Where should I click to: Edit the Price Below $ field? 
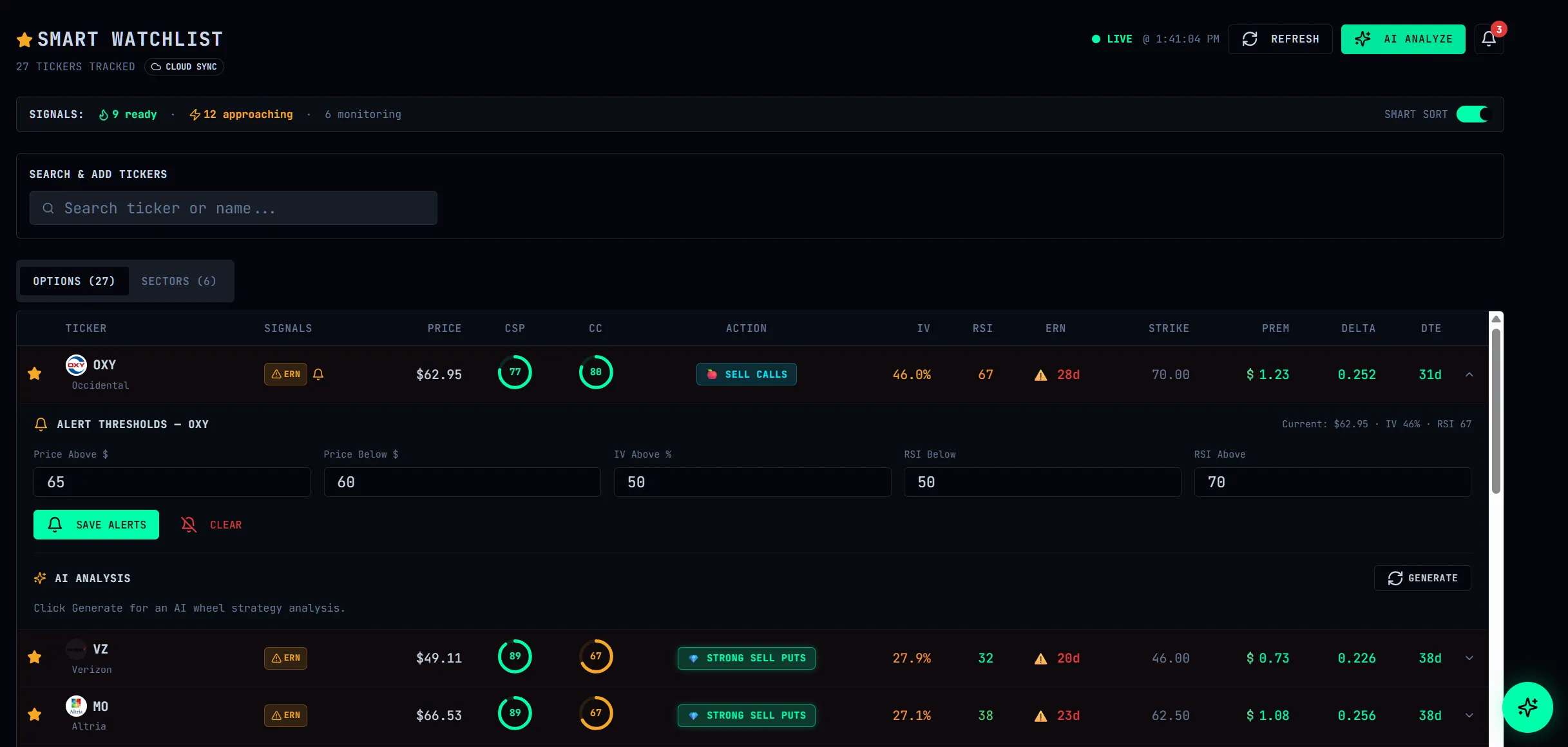(x=463, y=482)
